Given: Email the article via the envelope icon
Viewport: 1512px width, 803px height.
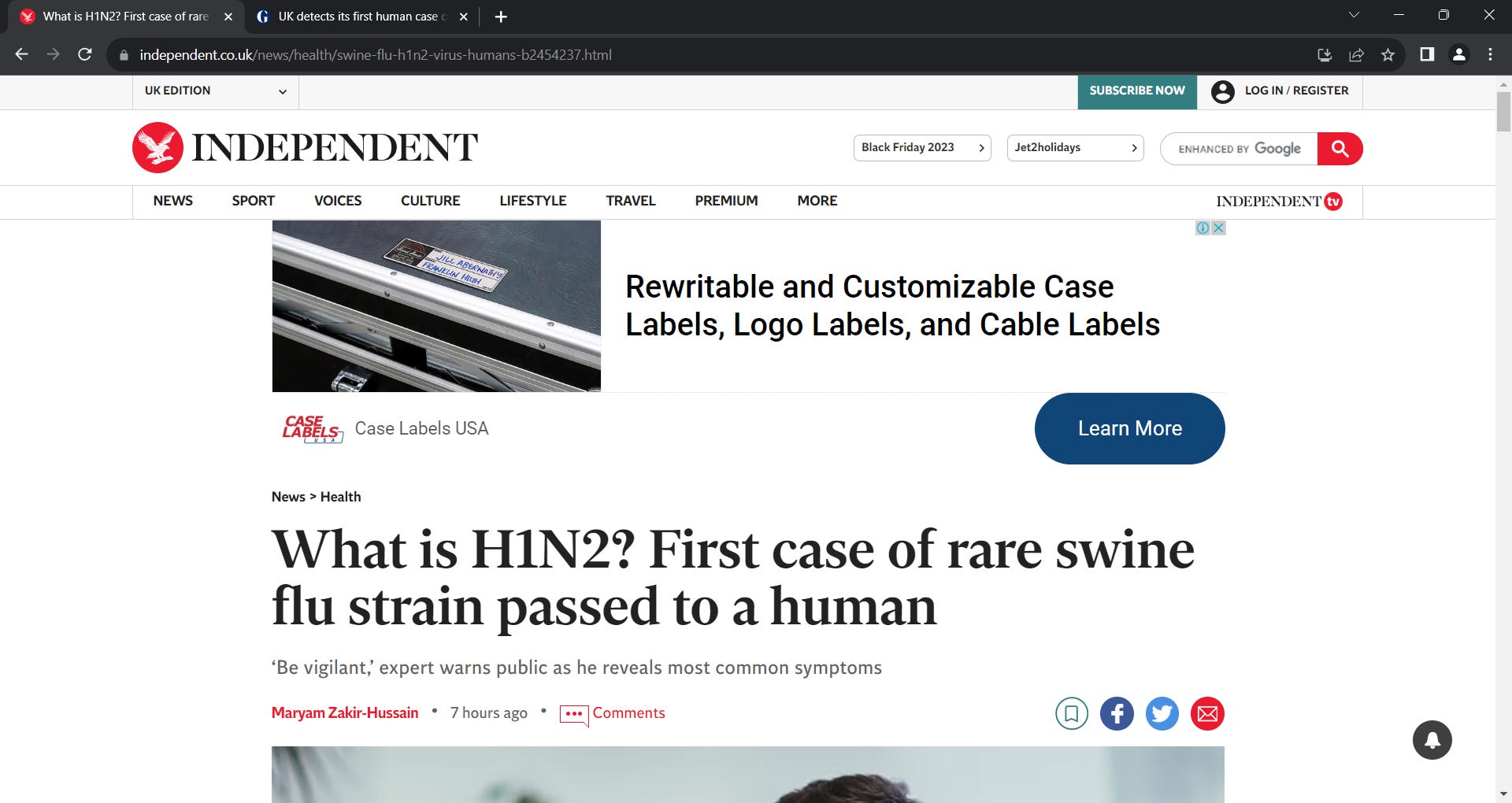Looking at the screenshot, I should [x=1207, y=713].
